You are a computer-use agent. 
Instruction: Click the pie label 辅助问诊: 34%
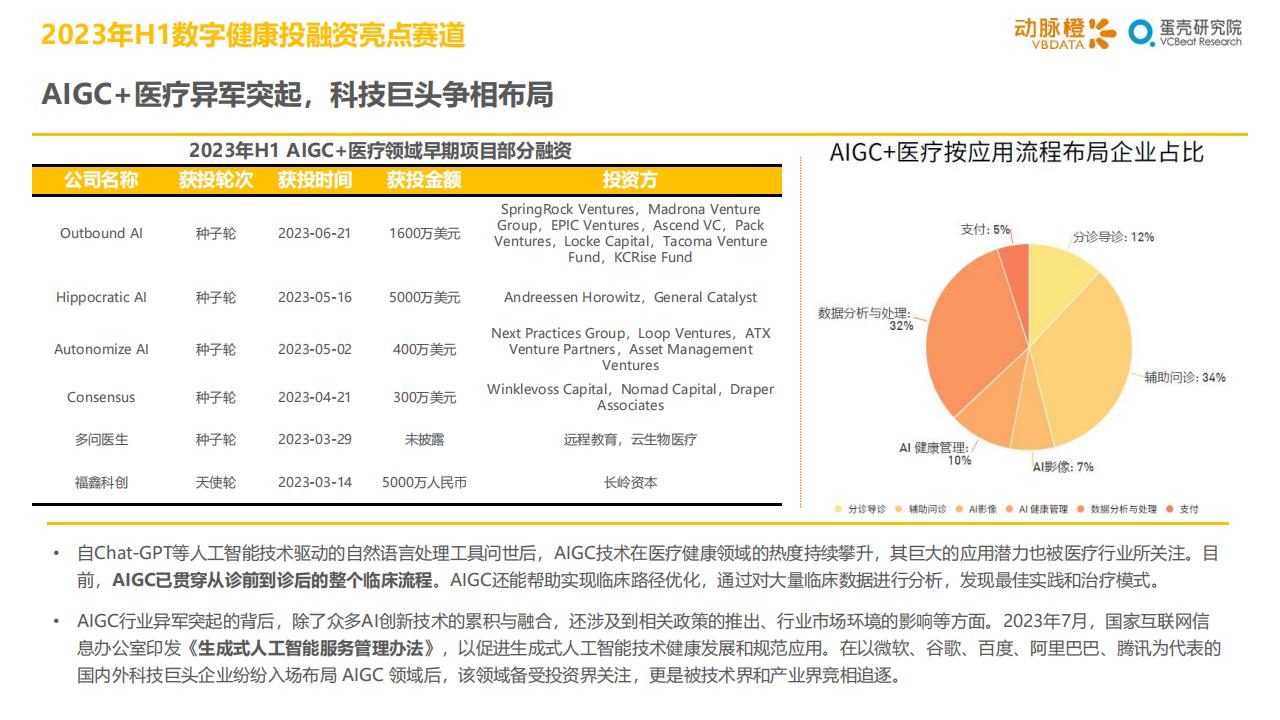pyautogui.click(x=1185, y=377)
